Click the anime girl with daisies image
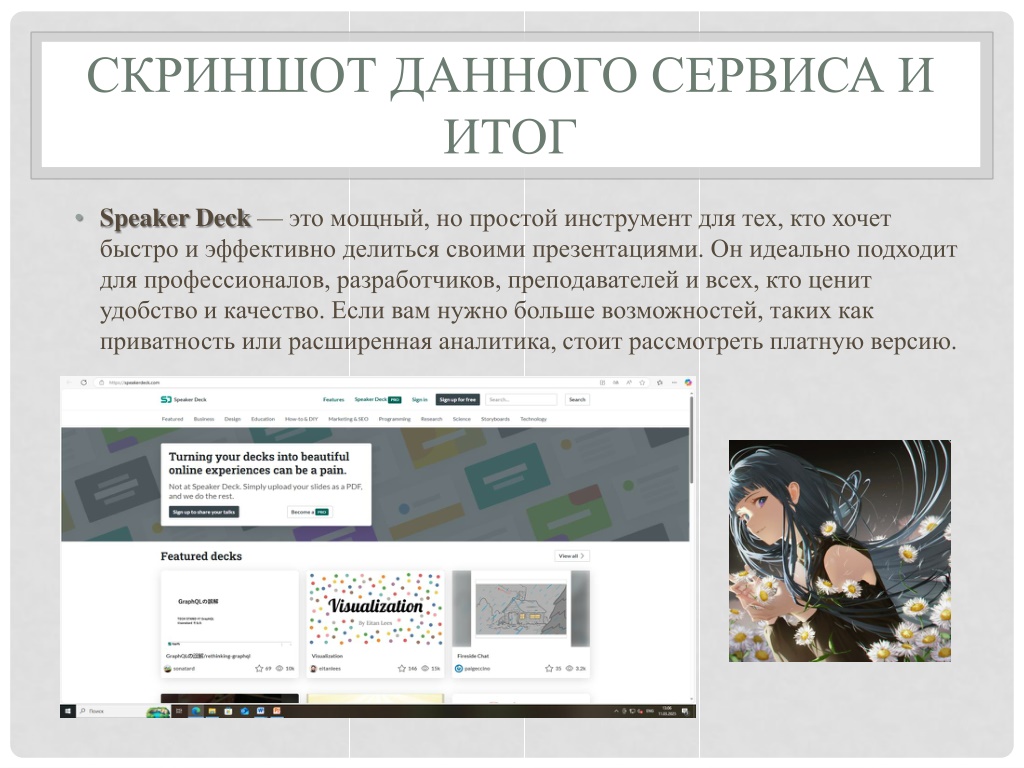 pyautogui.click(x=839, y=551)
